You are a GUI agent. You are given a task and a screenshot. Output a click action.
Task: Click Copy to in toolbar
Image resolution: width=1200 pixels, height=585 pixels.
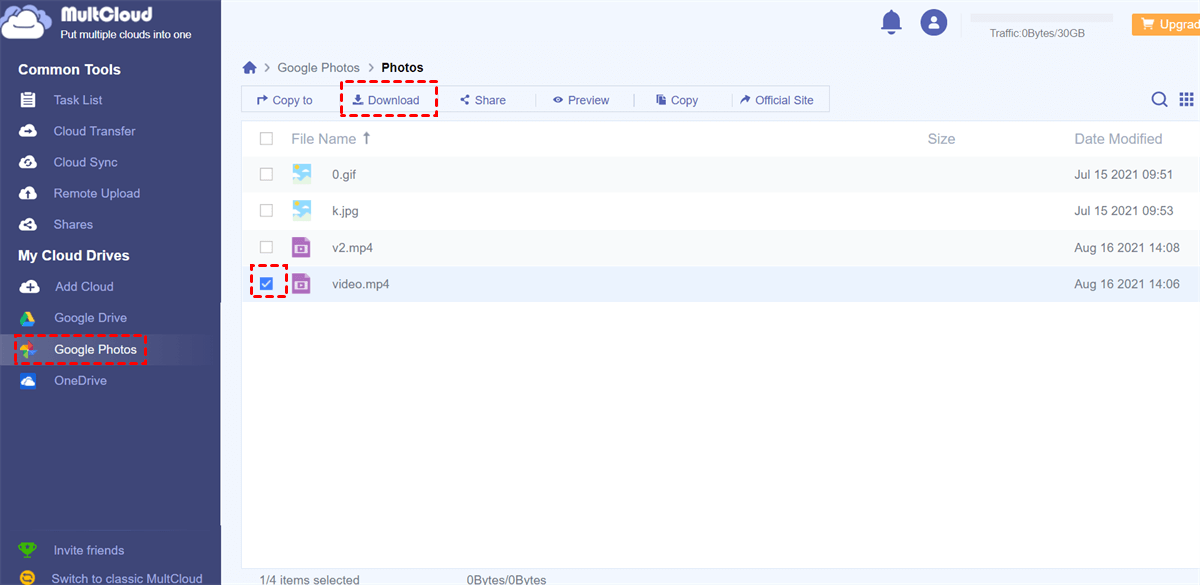[285, 100]
